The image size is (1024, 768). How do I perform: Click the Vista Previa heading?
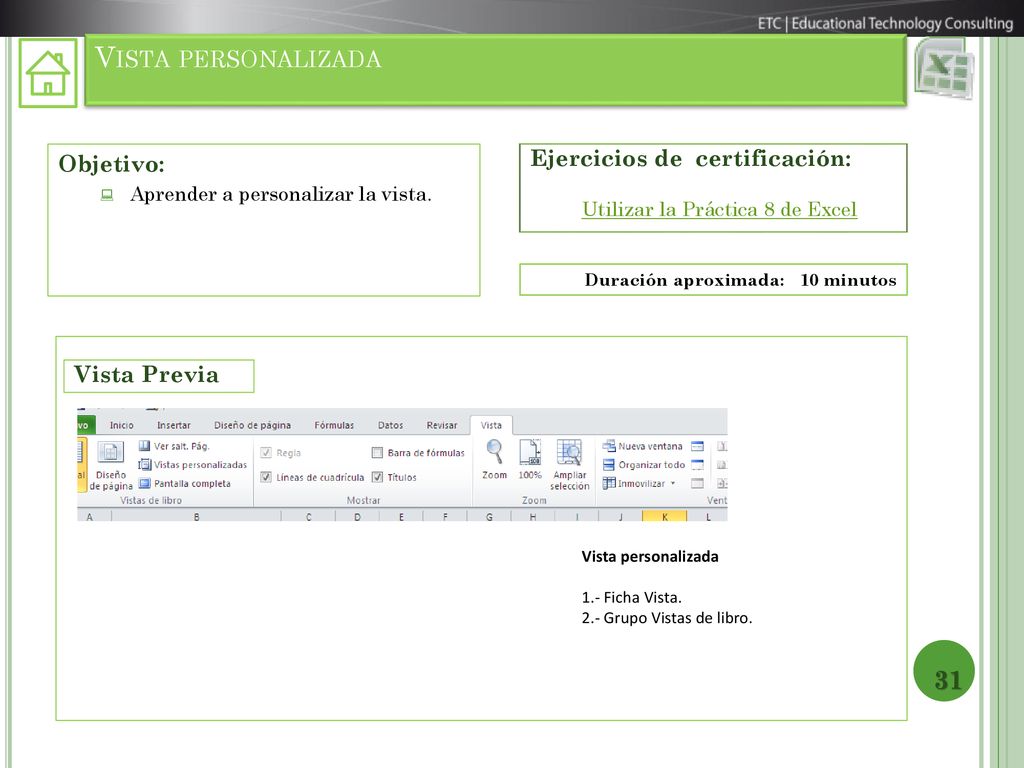[146, 375]
